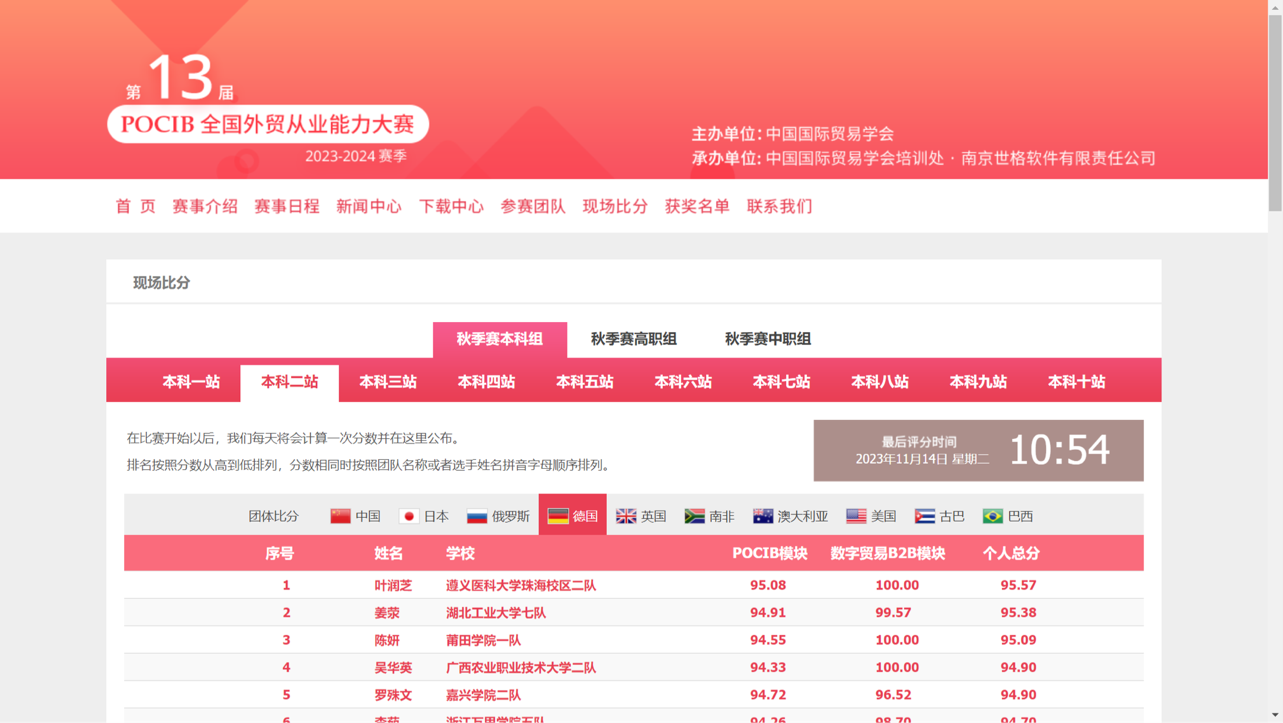Click the POCIB competition logo
The width and height of the screenshot is (1283, 723).
coord(268,108)
